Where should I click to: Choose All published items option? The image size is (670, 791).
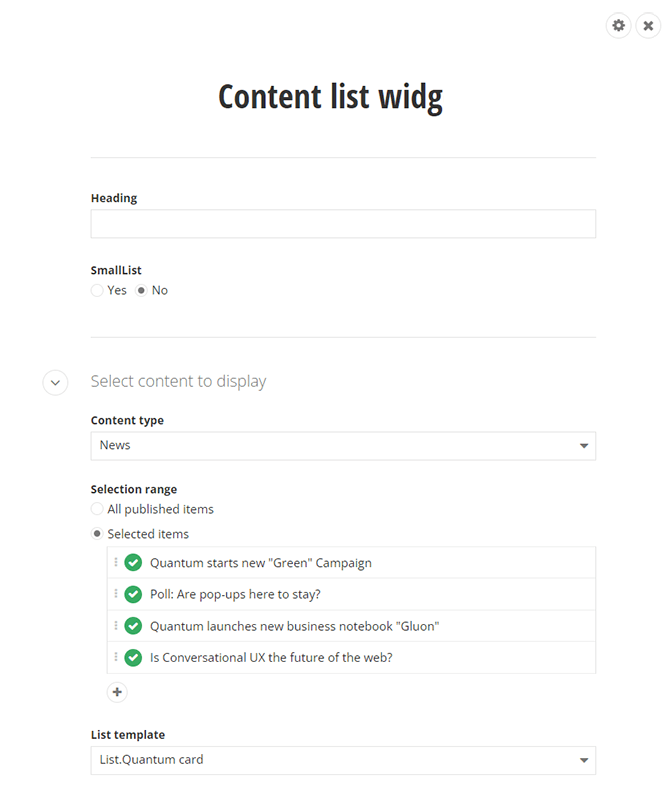click(x=97, y=509)
